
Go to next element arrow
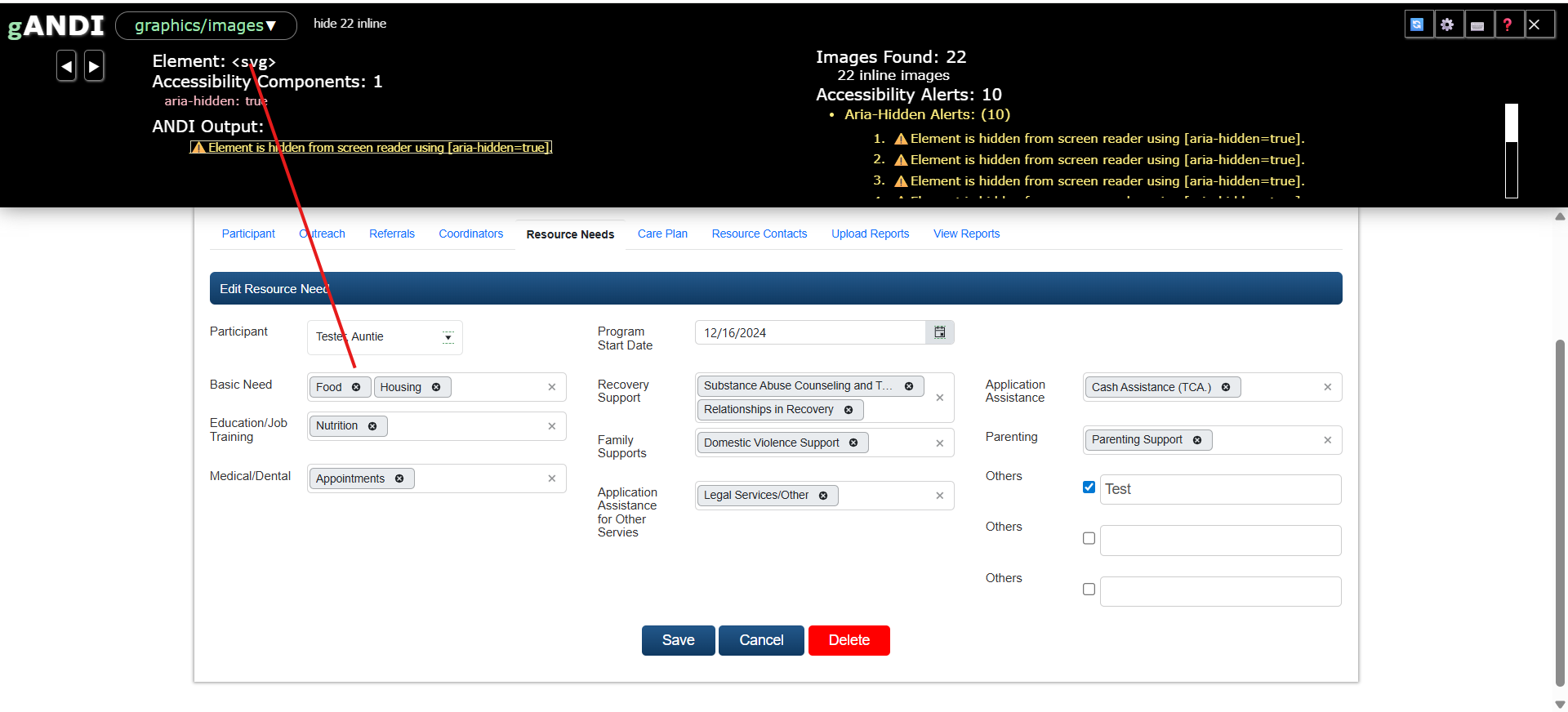94,65
